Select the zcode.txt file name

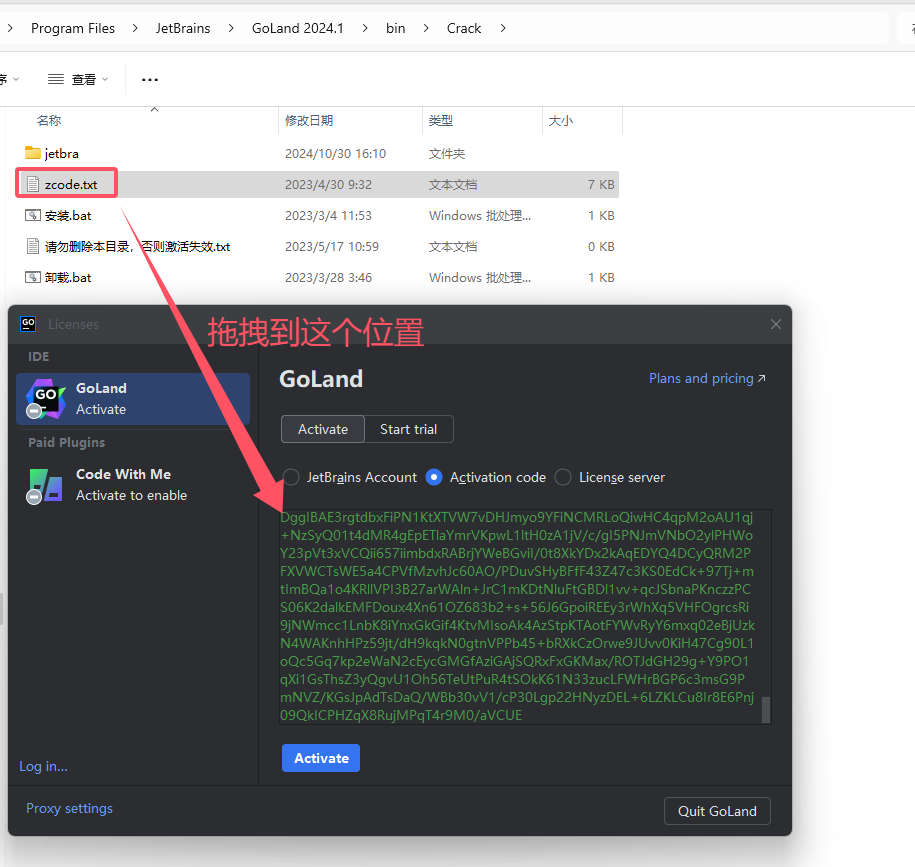point(71,184)
